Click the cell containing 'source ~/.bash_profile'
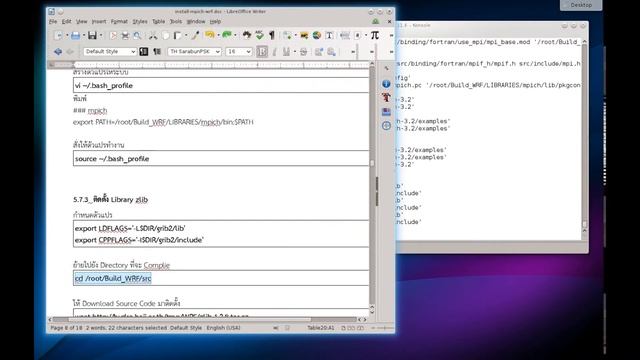This screenshot has height=360, width=640. click(221, 158)
